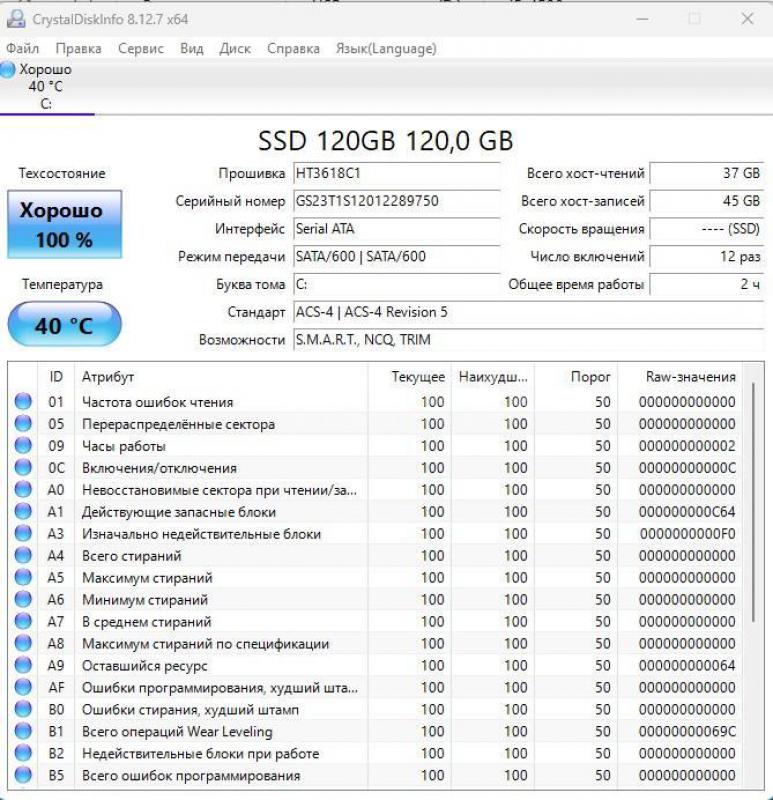
Task: Click status orb for Всего операций Wear Leveling
Action: click(23, 732)
